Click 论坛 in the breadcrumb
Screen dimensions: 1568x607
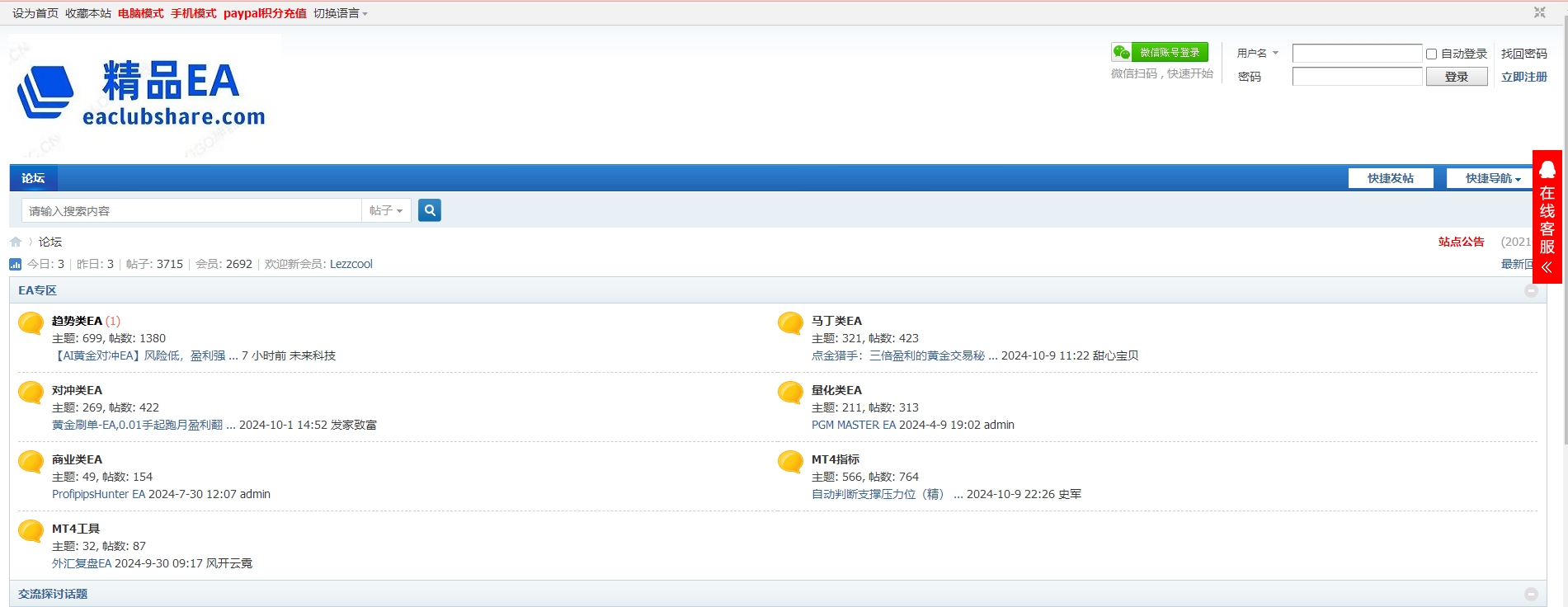pyautogui.click(x=50, y=242)
